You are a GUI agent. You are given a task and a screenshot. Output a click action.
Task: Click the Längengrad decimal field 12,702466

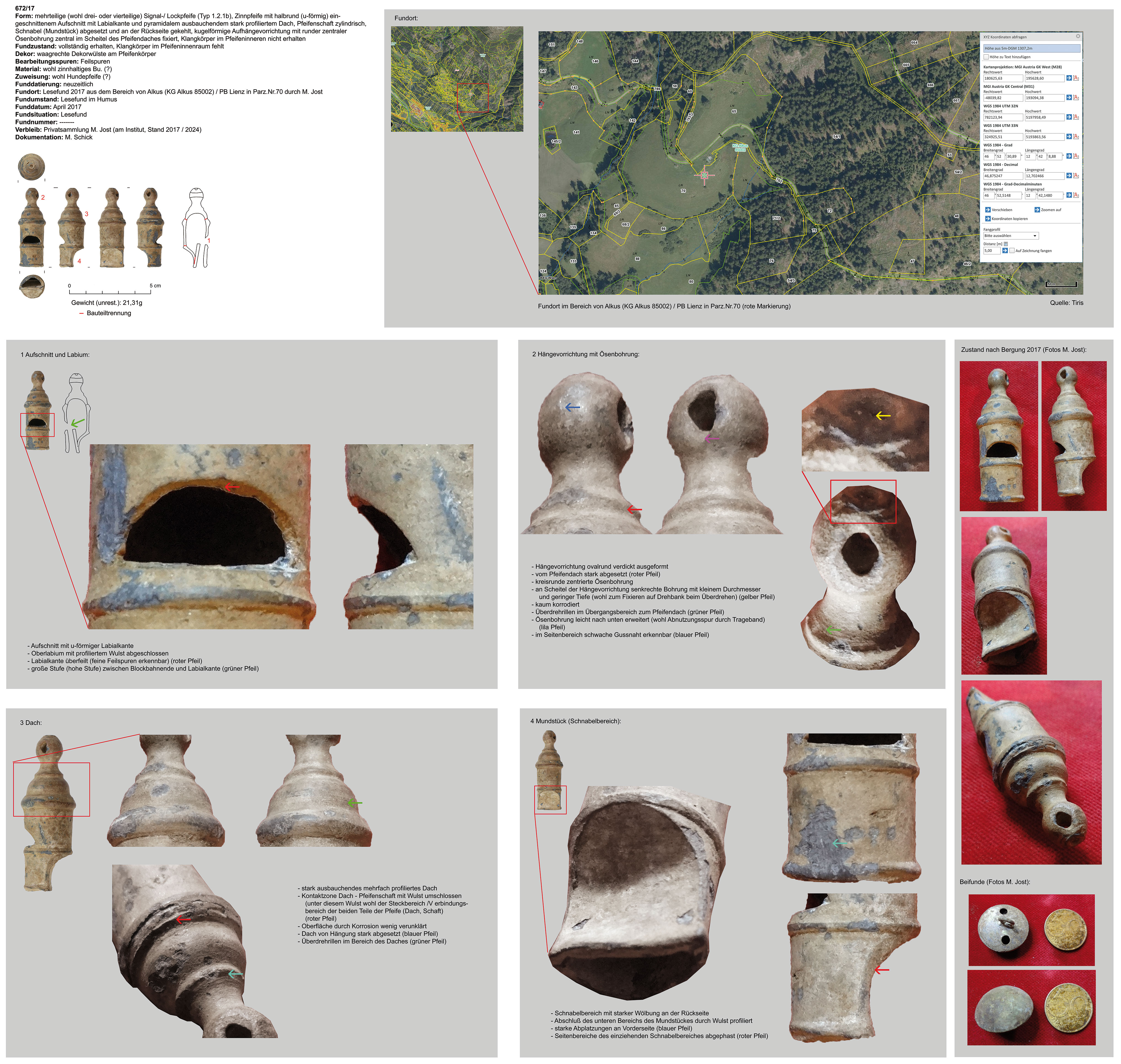point(1044,176)
